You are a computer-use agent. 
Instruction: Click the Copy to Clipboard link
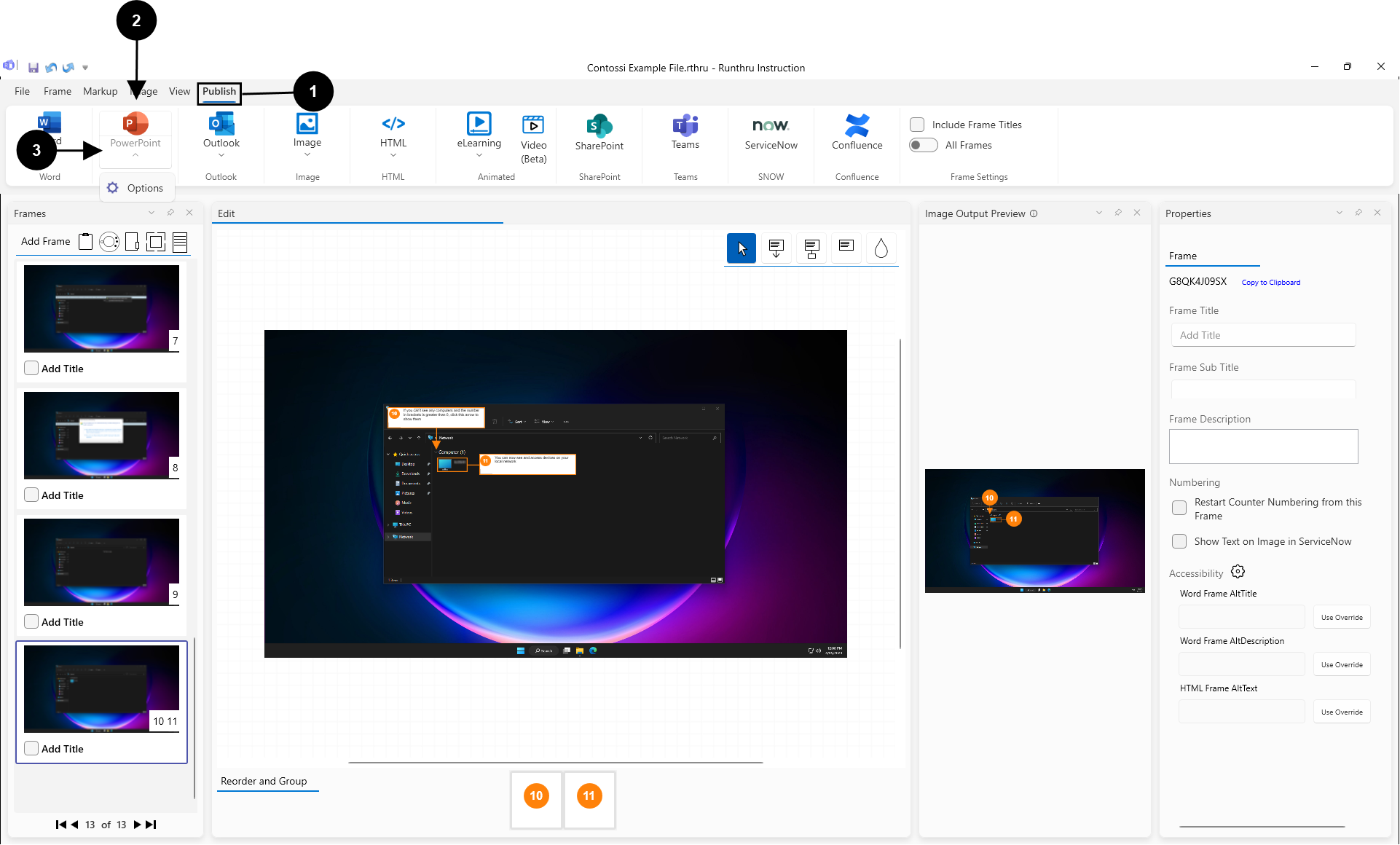point(1270,283)
